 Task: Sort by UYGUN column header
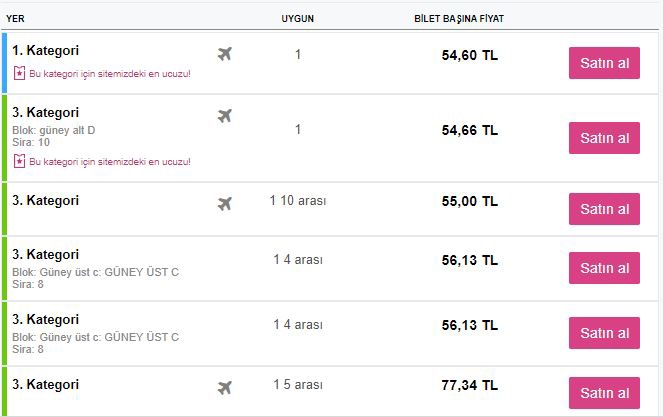[298, 19]
